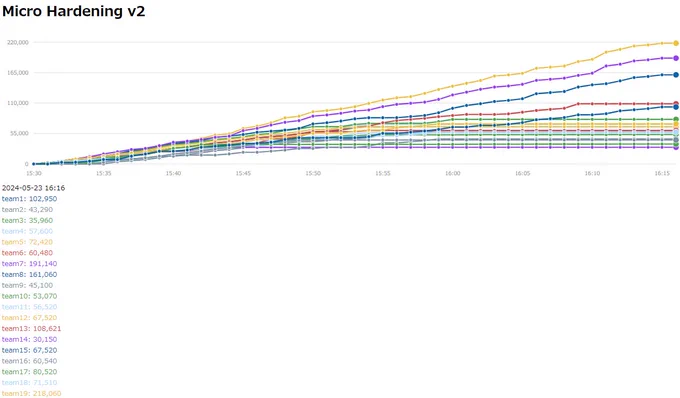Select the team17: 80,520 legend entry
The height and width of the screenshot is (398, 680).
[29, 372]
